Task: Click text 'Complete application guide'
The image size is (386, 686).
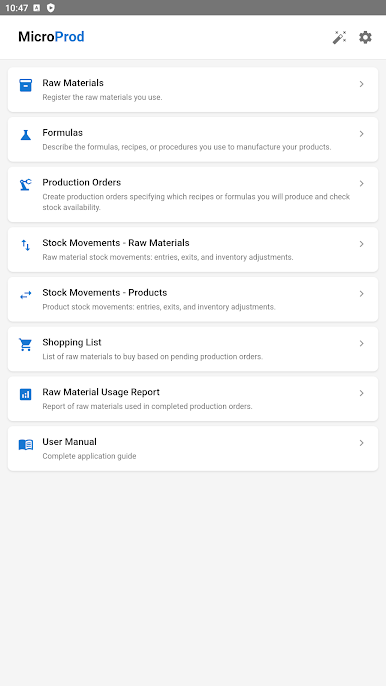Action: [x=89, y=456]
